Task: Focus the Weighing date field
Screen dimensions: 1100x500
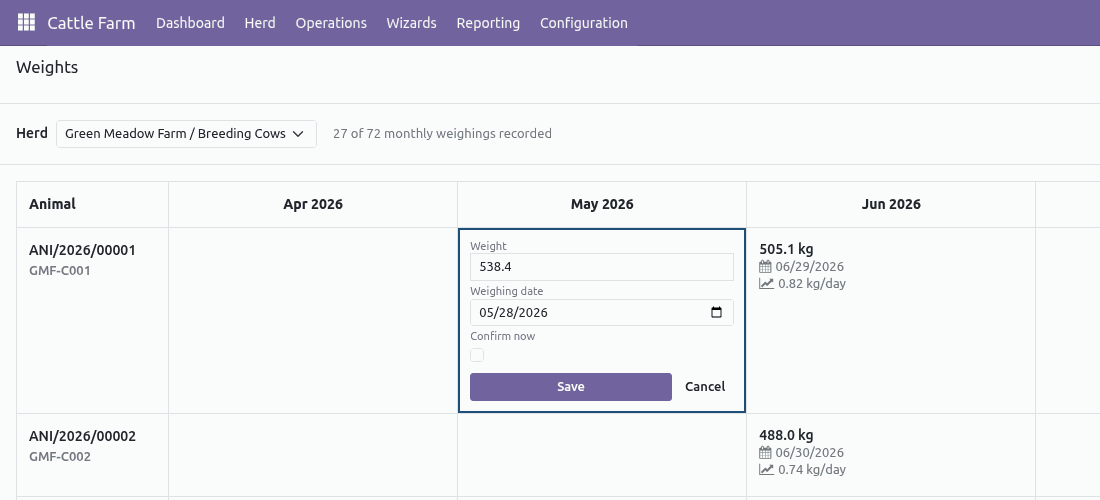Action: tap(602, 313)
